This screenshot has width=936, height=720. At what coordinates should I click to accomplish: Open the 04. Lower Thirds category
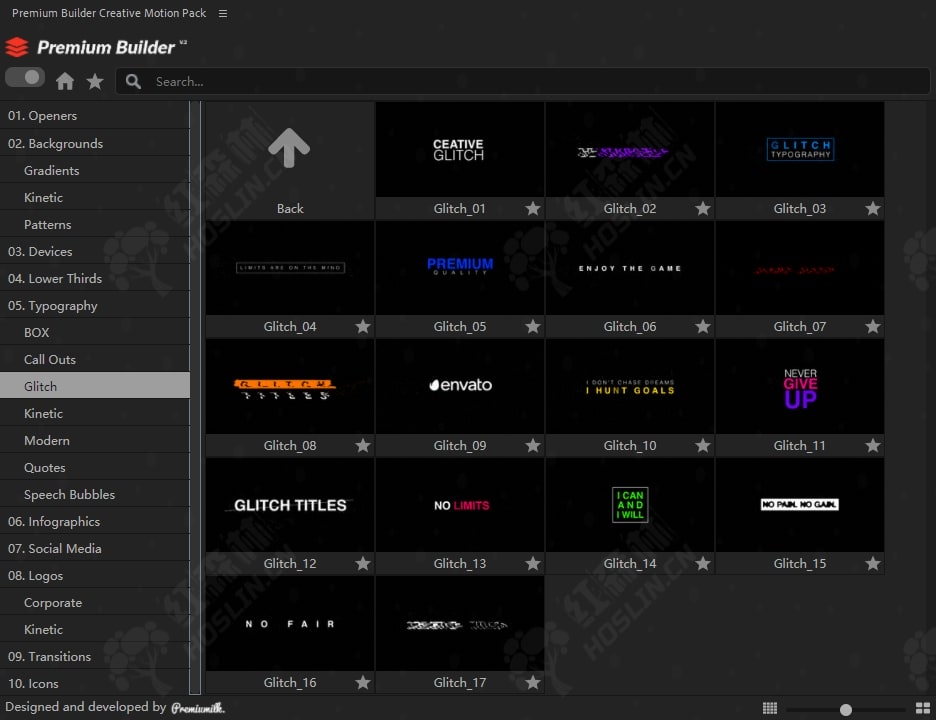pyautogui.click(x=95, y=278)
